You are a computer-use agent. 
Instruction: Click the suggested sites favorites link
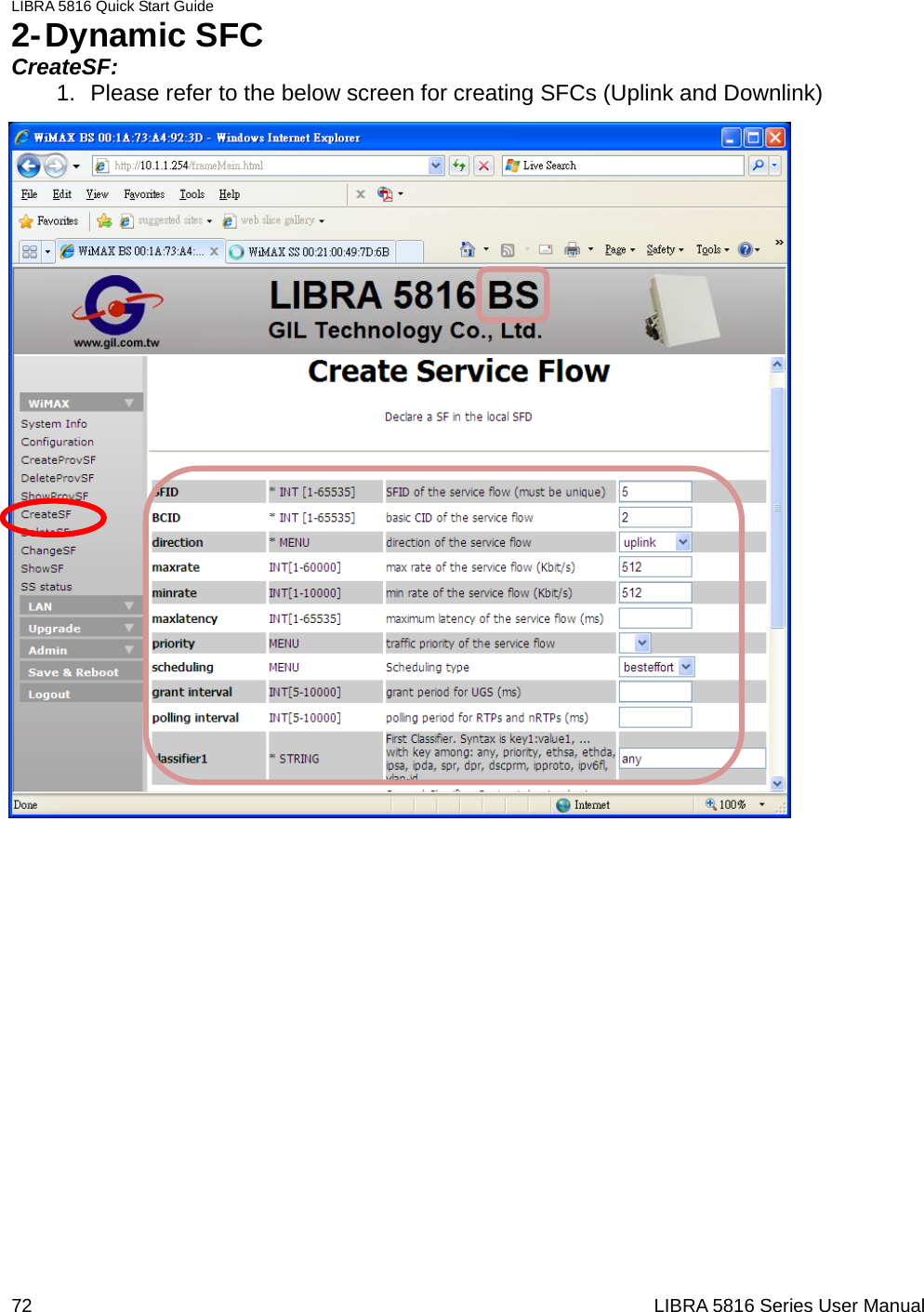[x=165, y=221]
